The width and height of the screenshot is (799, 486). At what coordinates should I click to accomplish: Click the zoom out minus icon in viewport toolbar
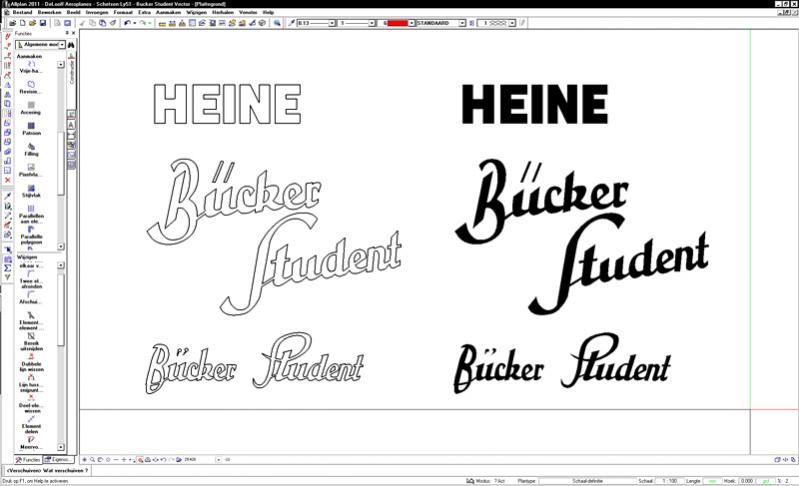pos(116,460)
